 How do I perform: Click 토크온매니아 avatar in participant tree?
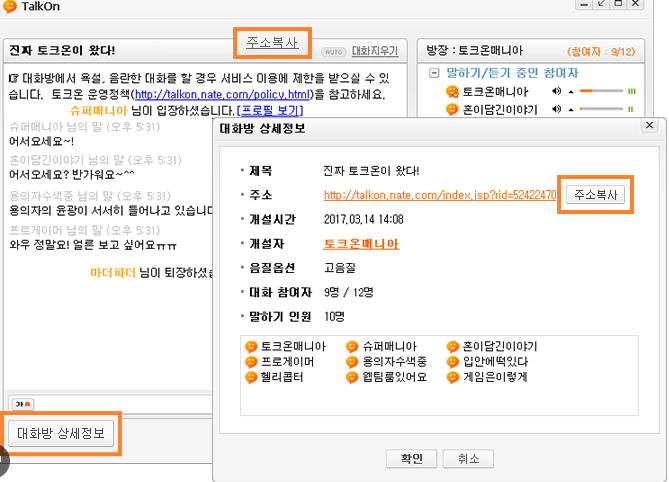[452, 91]
